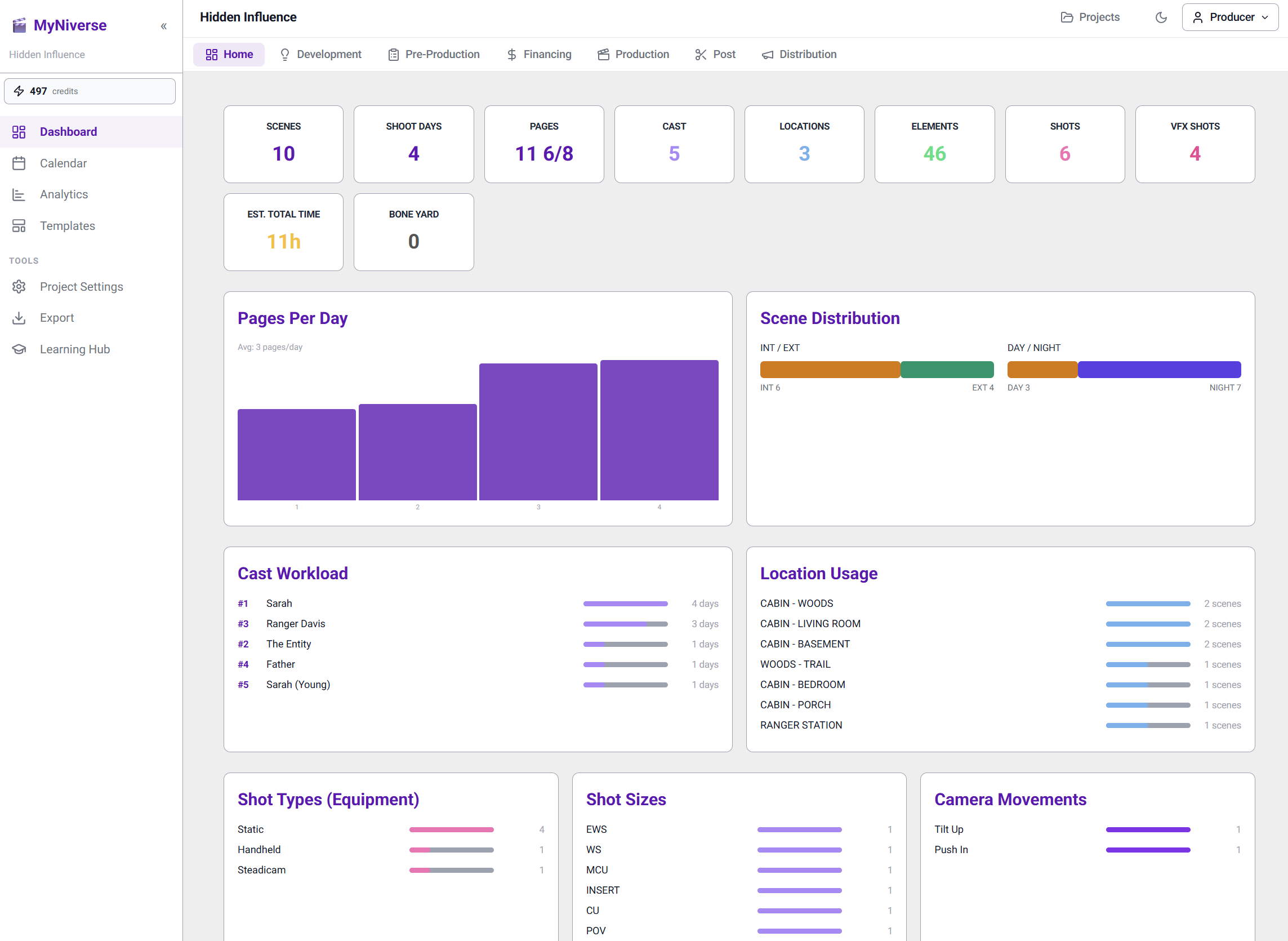
Task: Open the Distribution tab
Action: pos(799,54)
